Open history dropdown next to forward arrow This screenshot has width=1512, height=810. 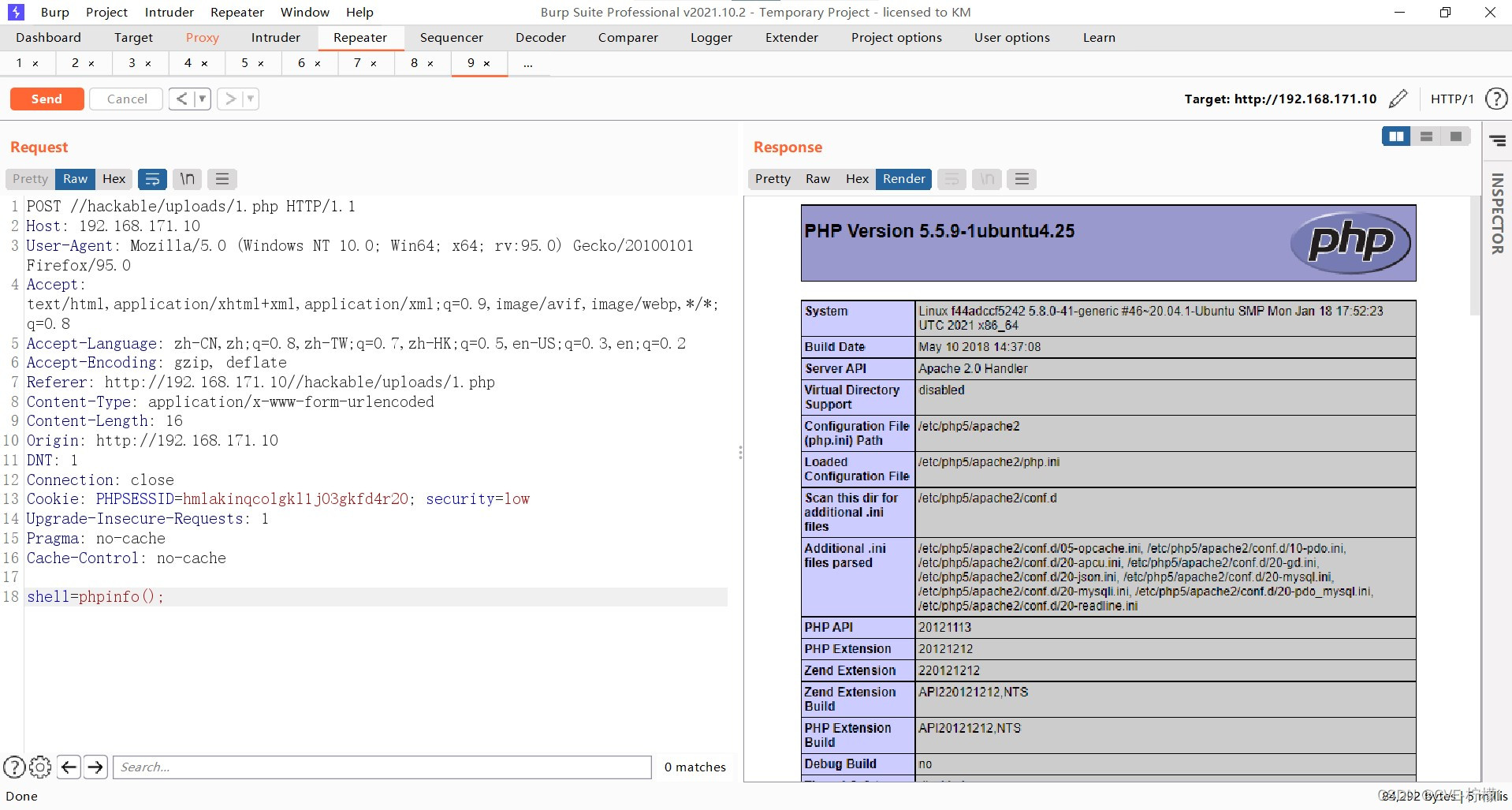(x=251, y=99)
